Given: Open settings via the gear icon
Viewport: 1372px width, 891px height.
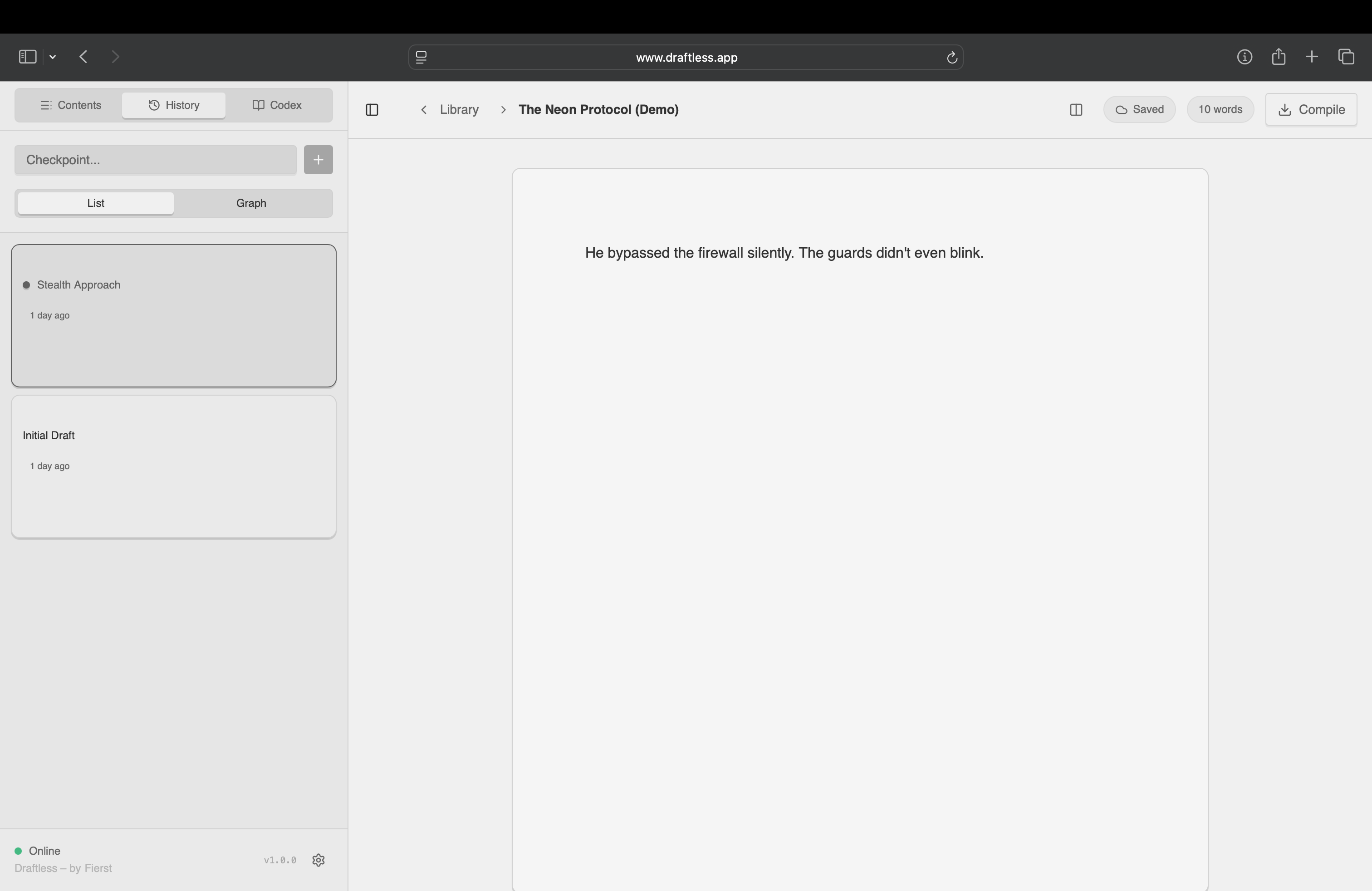Looking at the screenshot, I should 318,860.
